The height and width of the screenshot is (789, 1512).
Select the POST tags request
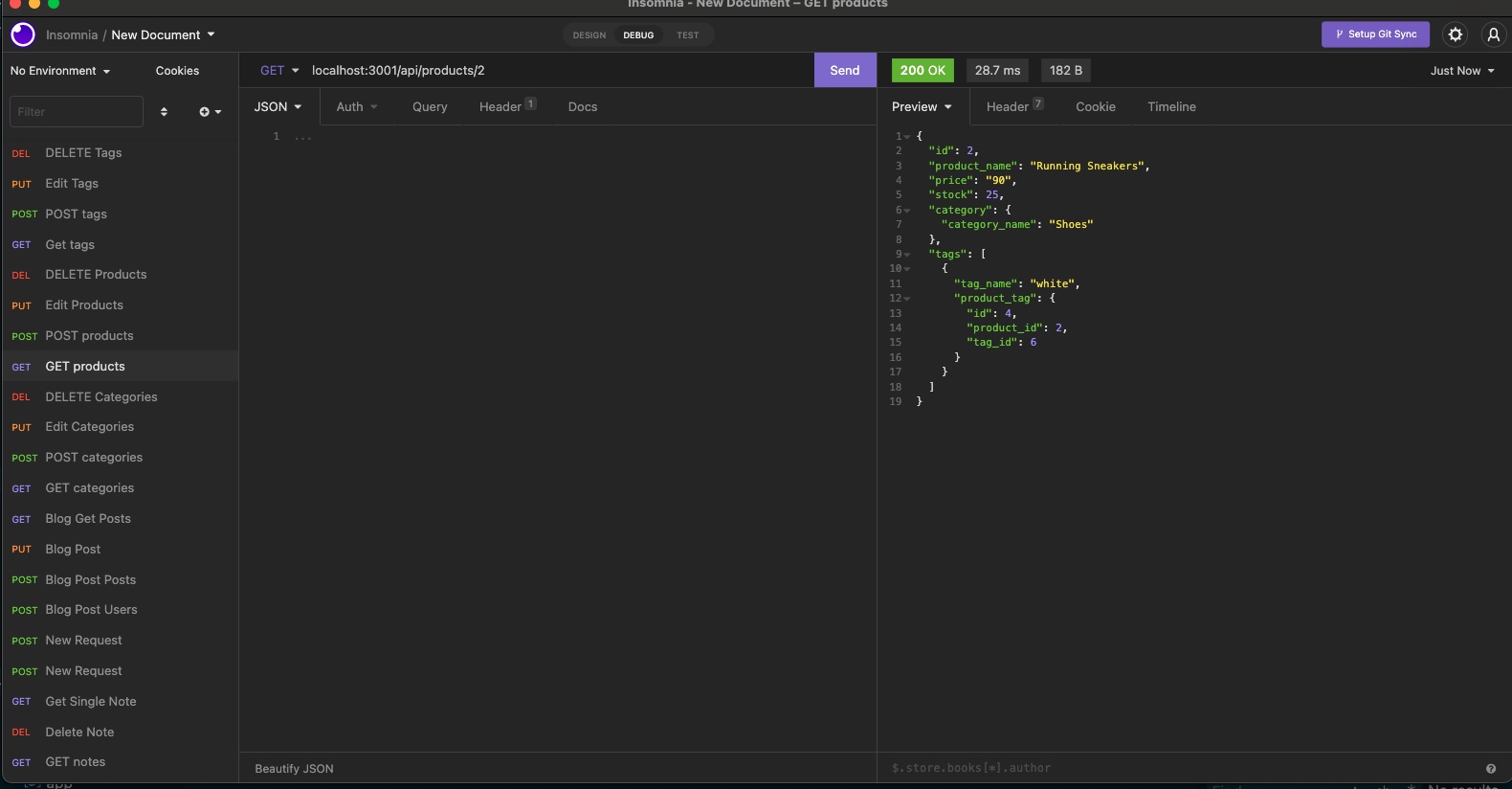coord(120,214)
